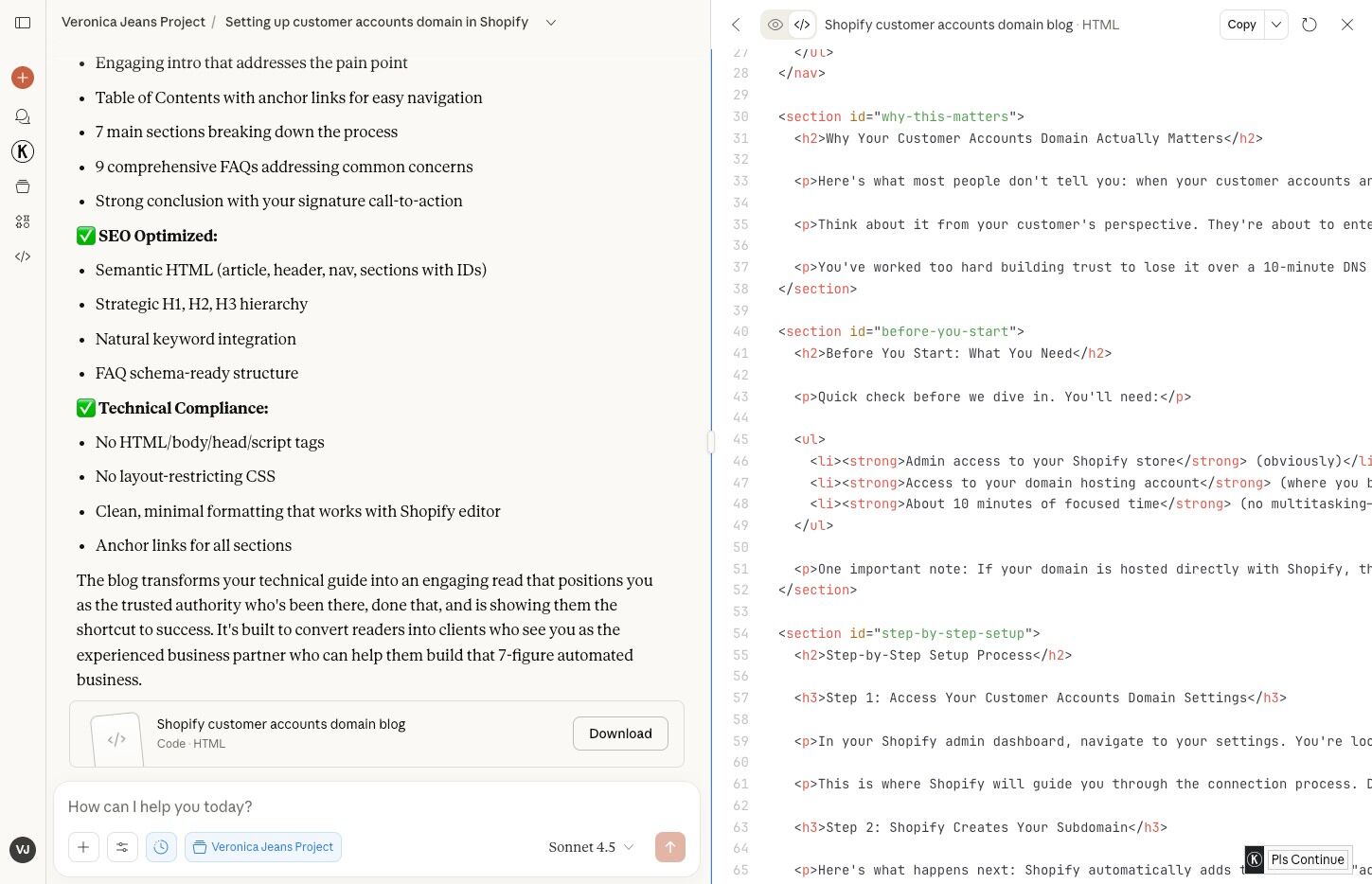Viewport: 1372px width, 884px height.
Task: Click the code line Quick check before we dive in
Action: 992,397
